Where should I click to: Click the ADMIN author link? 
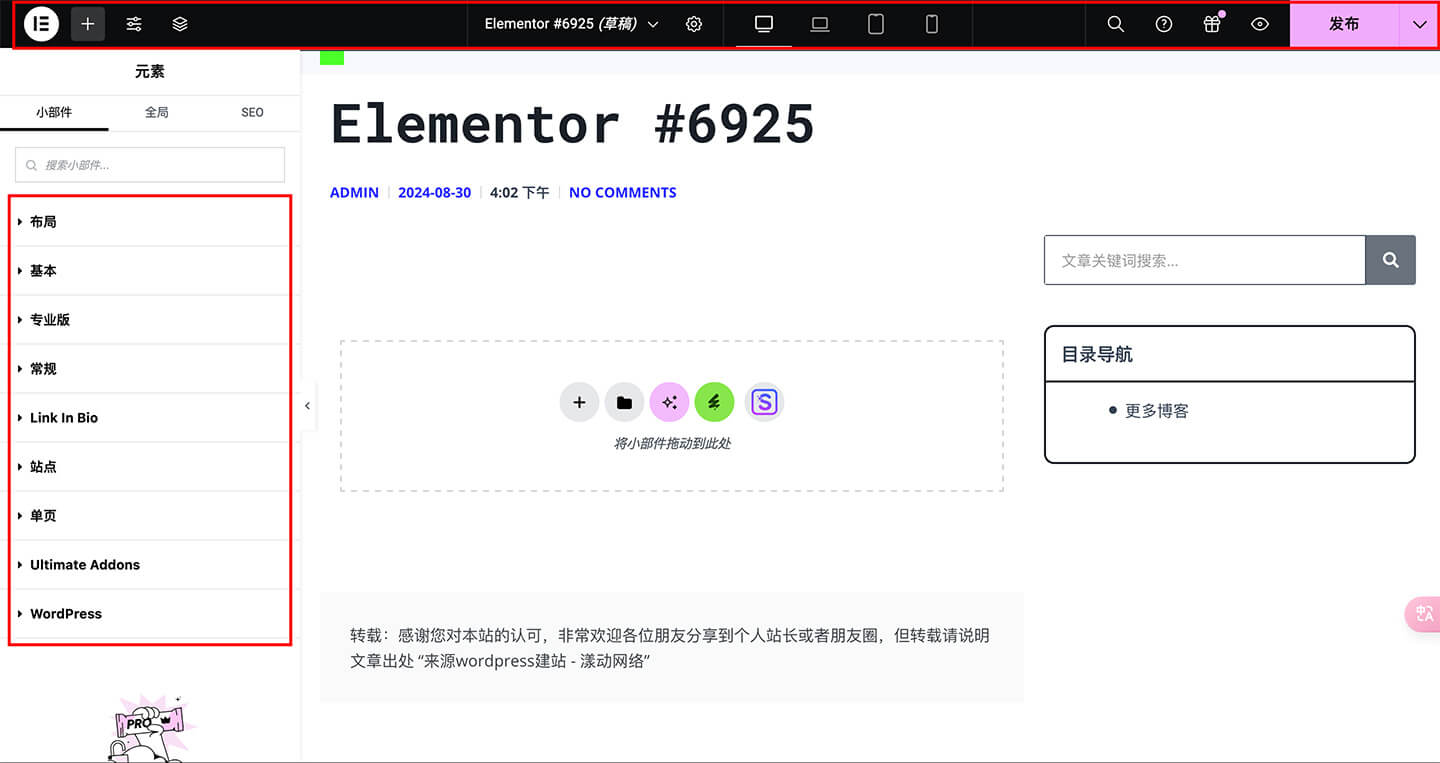354,193
